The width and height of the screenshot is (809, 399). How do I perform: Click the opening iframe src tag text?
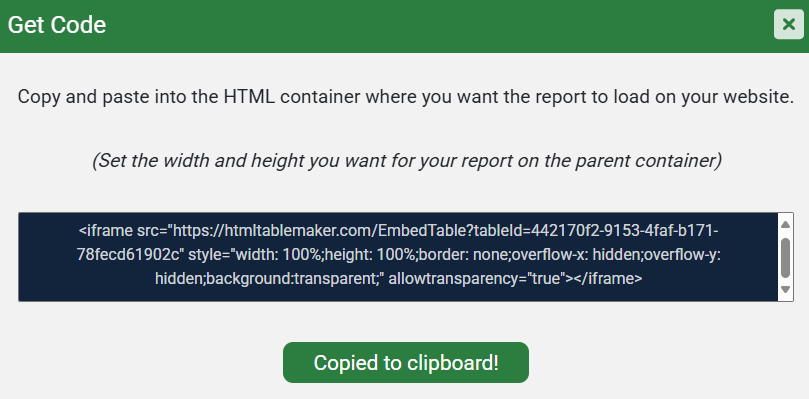click(125, 230)
